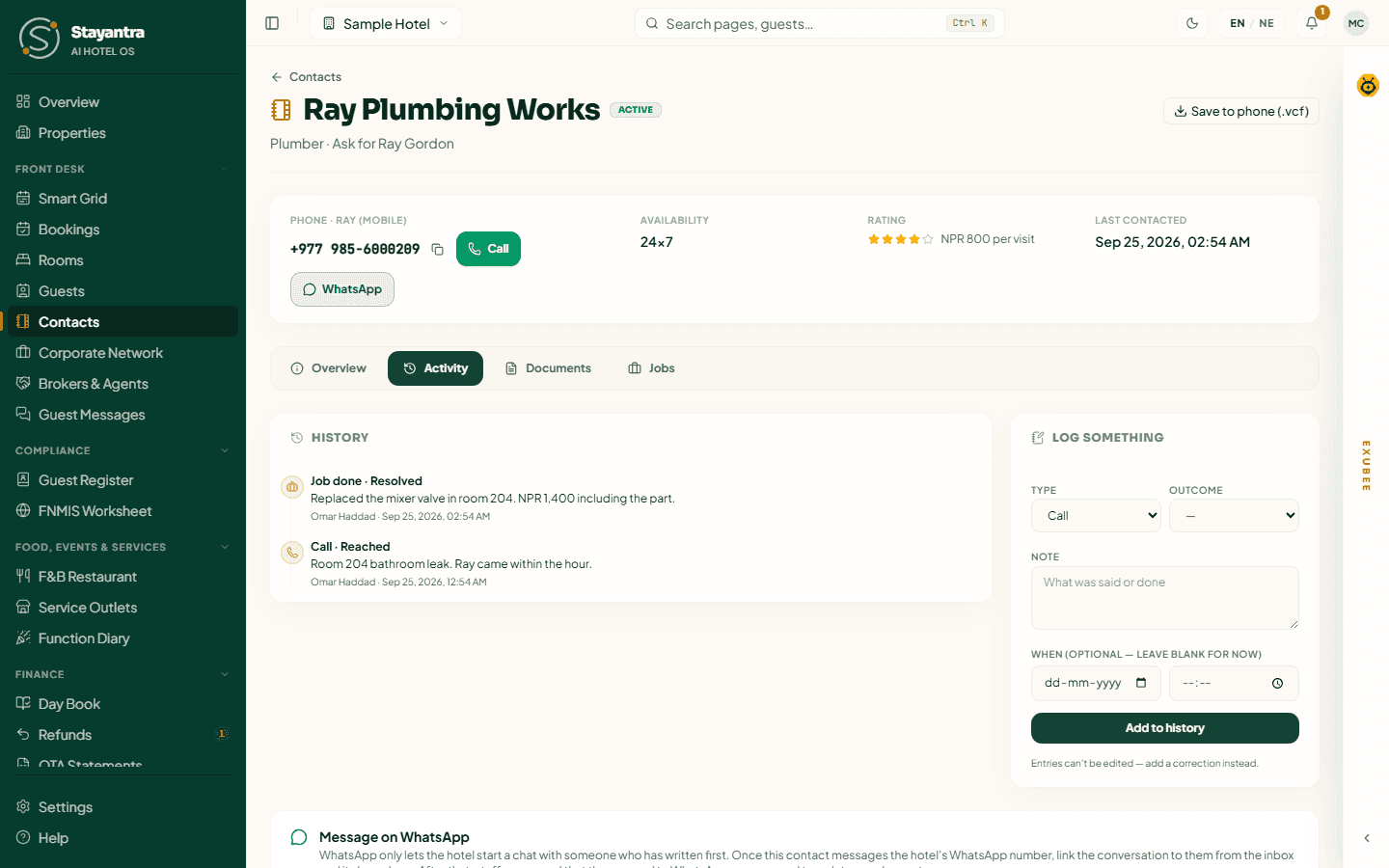Switch to the Documents tab

(548, 368)
